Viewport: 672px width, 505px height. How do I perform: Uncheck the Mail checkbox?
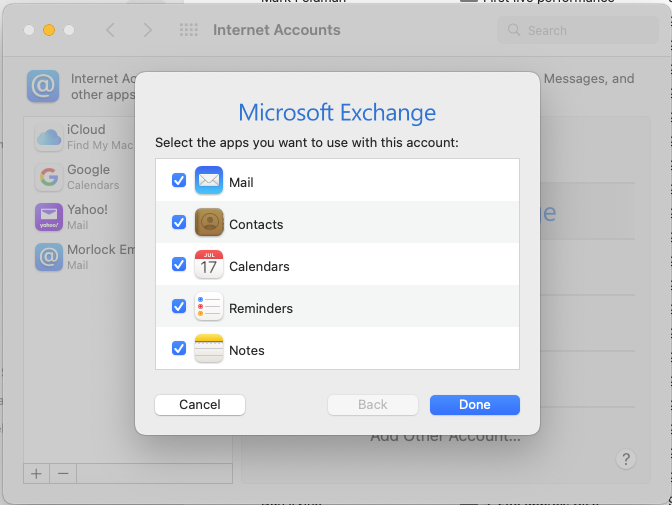coord(179,180)
